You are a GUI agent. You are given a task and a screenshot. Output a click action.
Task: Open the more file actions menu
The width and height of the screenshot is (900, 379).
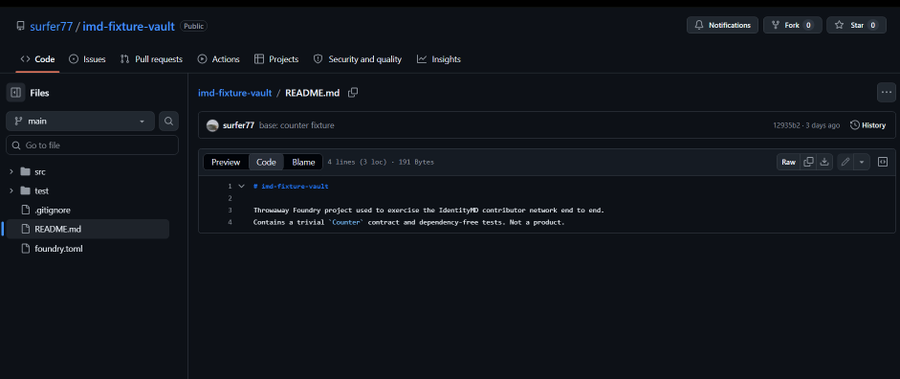(886, 92)
